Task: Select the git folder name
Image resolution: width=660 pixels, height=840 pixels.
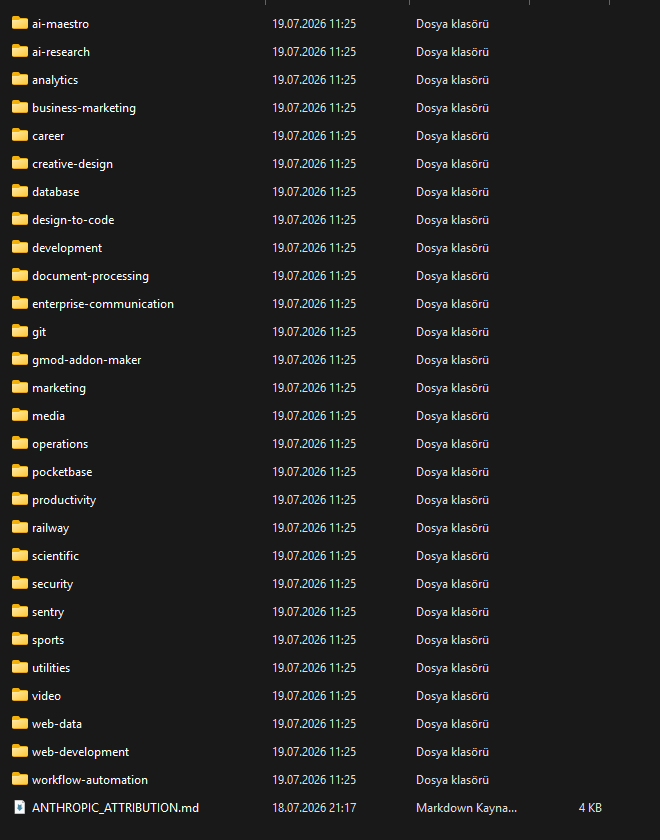Action: point(39,332)
